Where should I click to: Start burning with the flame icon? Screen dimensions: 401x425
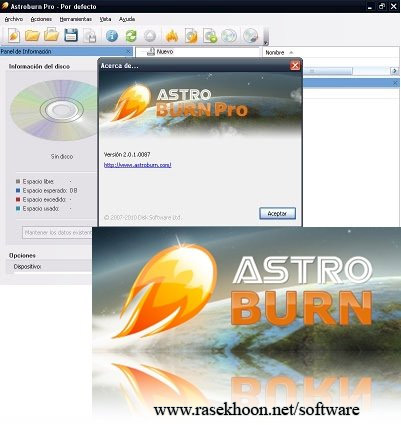(x=171, y=36)
